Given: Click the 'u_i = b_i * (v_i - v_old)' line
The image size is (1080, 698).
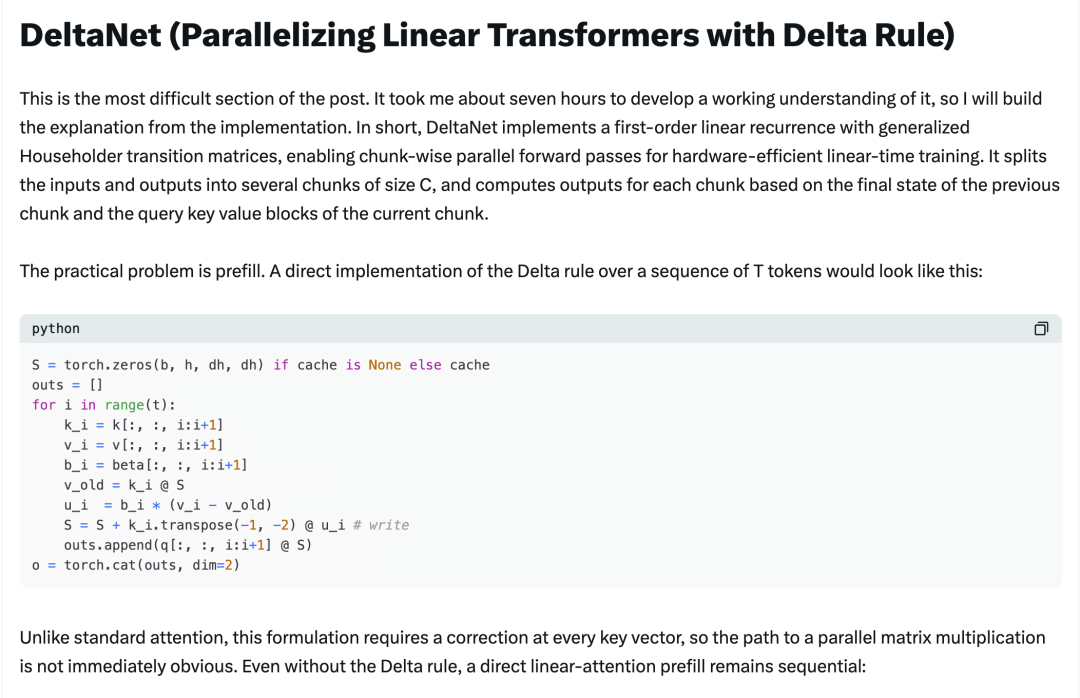Looking at the screenshot, I should 168,504.
